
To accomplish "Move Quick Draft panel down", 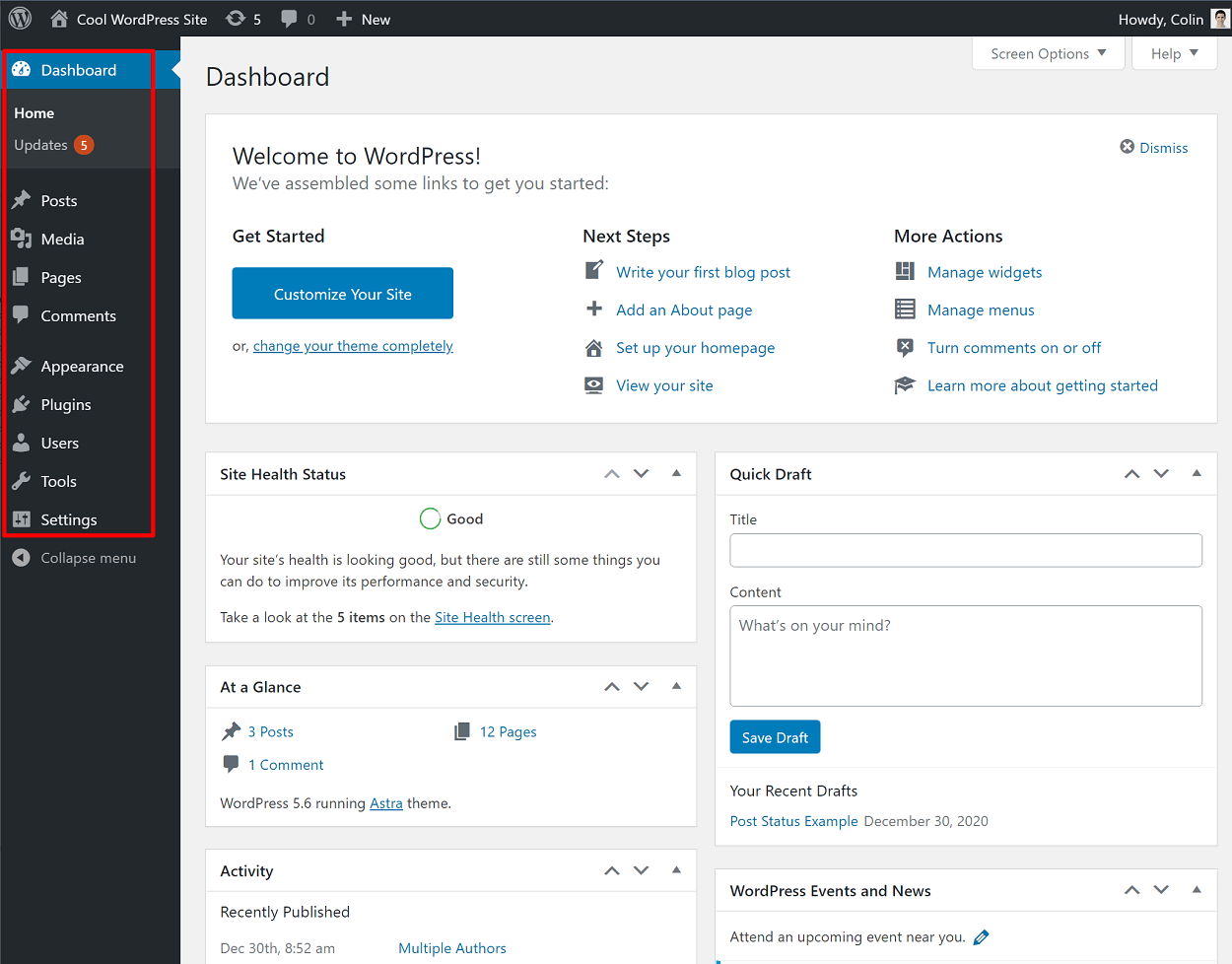I will click(1162, 474).
